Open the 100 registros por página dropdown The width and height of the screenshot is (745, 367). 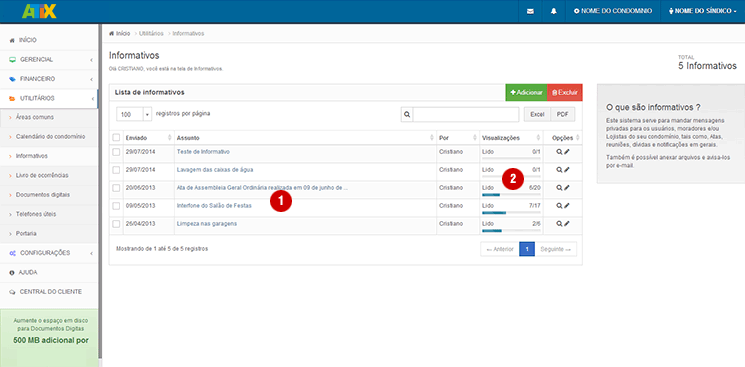coord(134,115)
